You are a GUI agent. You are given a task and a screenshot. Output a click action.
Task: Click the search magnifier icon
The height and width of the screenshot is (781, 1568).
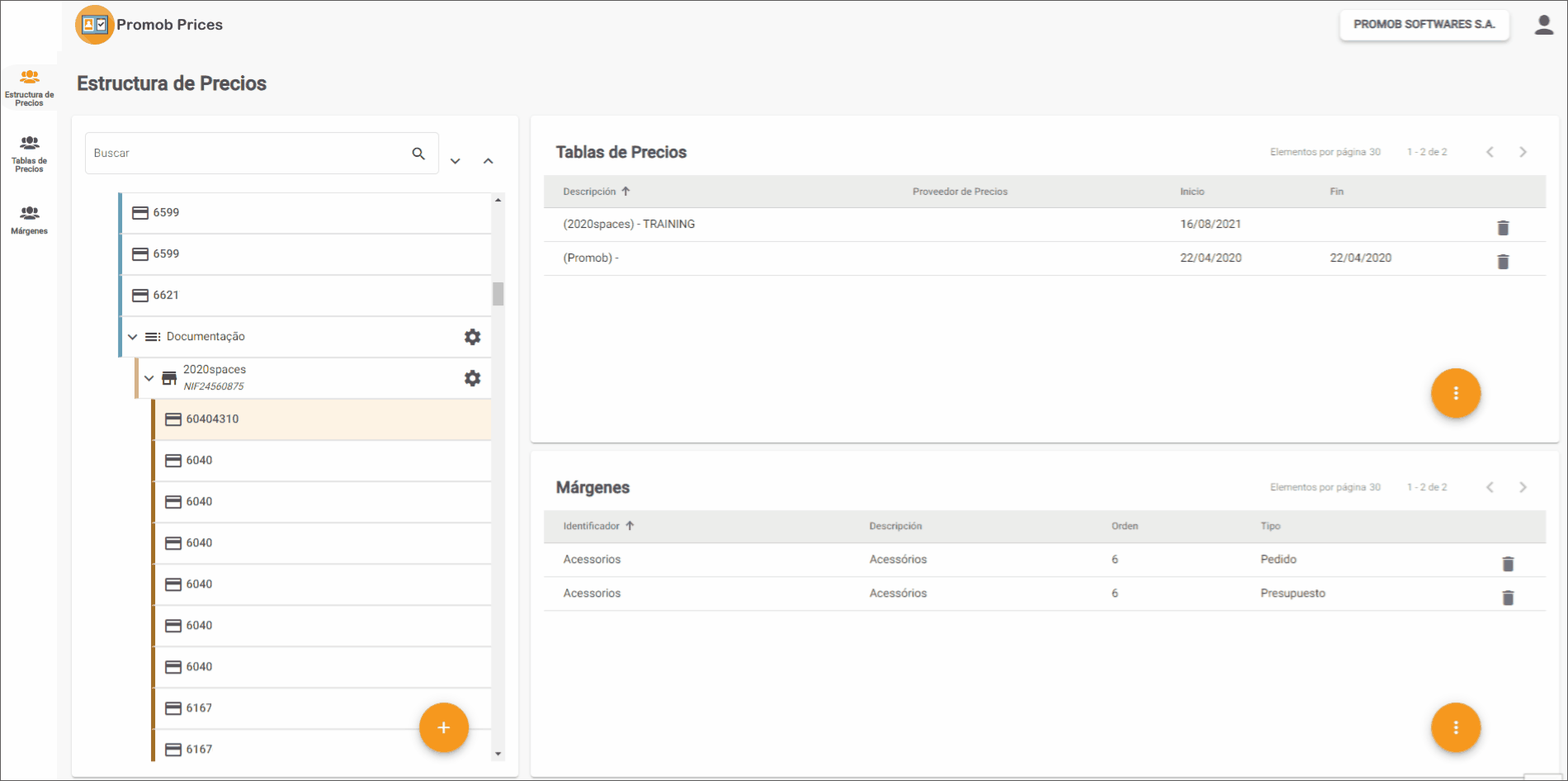418,154
